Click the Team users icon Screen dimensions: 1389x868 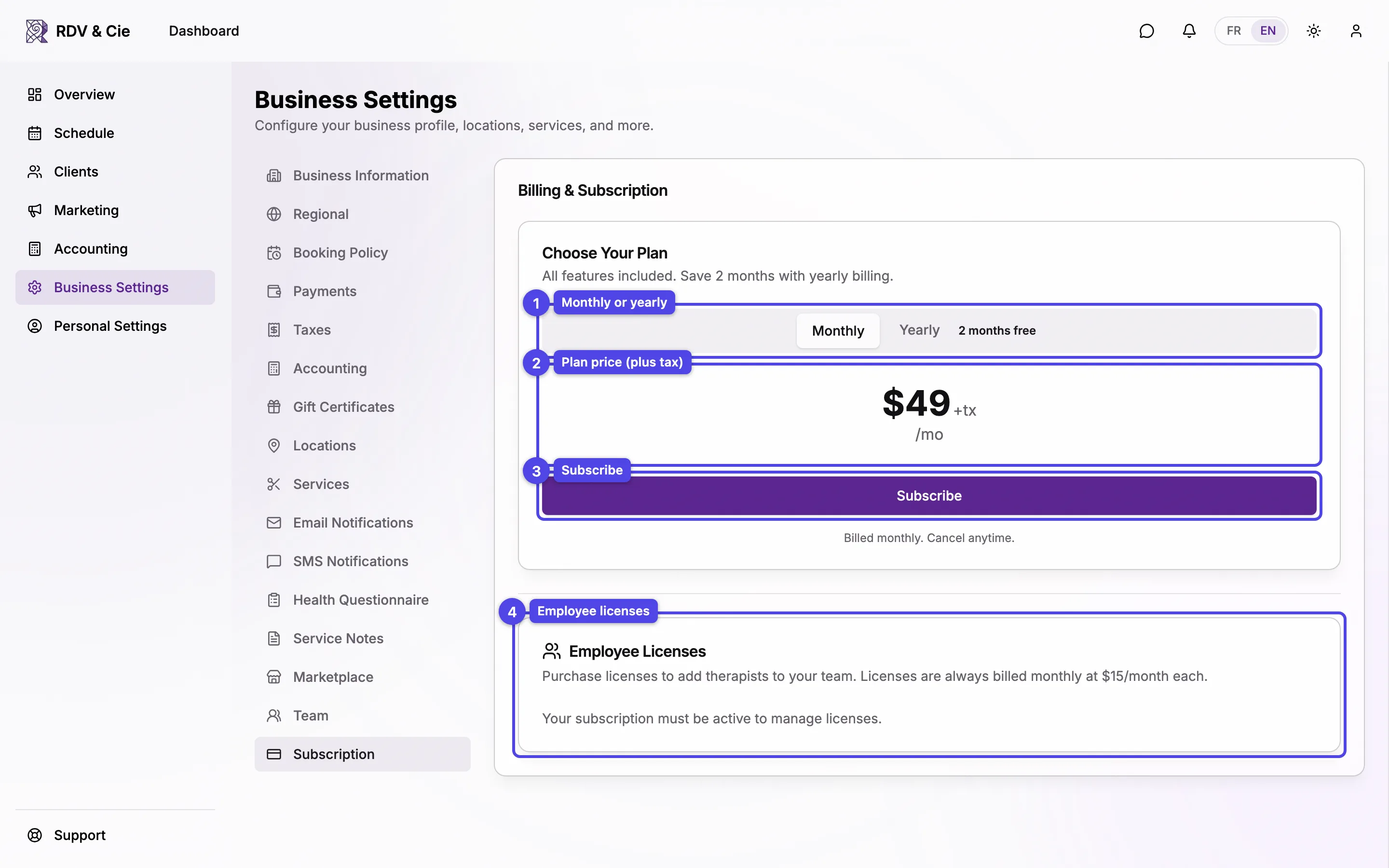tap(274, 715)
